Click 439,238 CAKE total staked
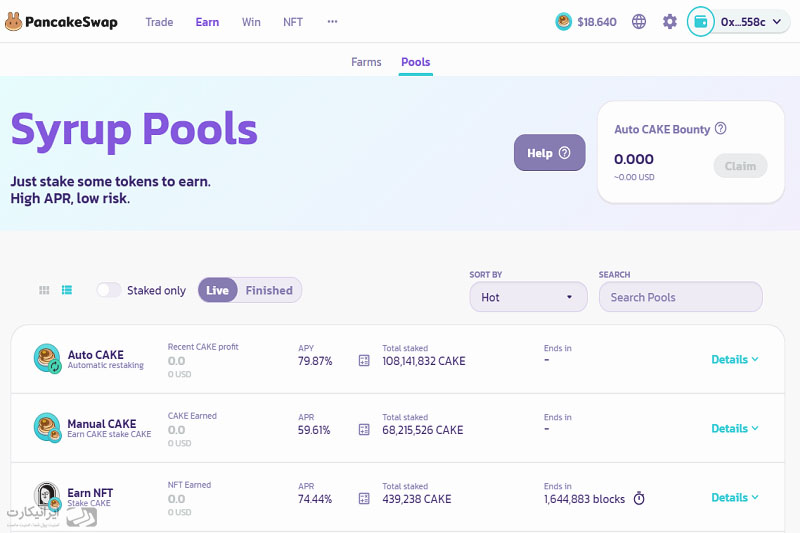The image size is (800, 533). coord(416,499)
